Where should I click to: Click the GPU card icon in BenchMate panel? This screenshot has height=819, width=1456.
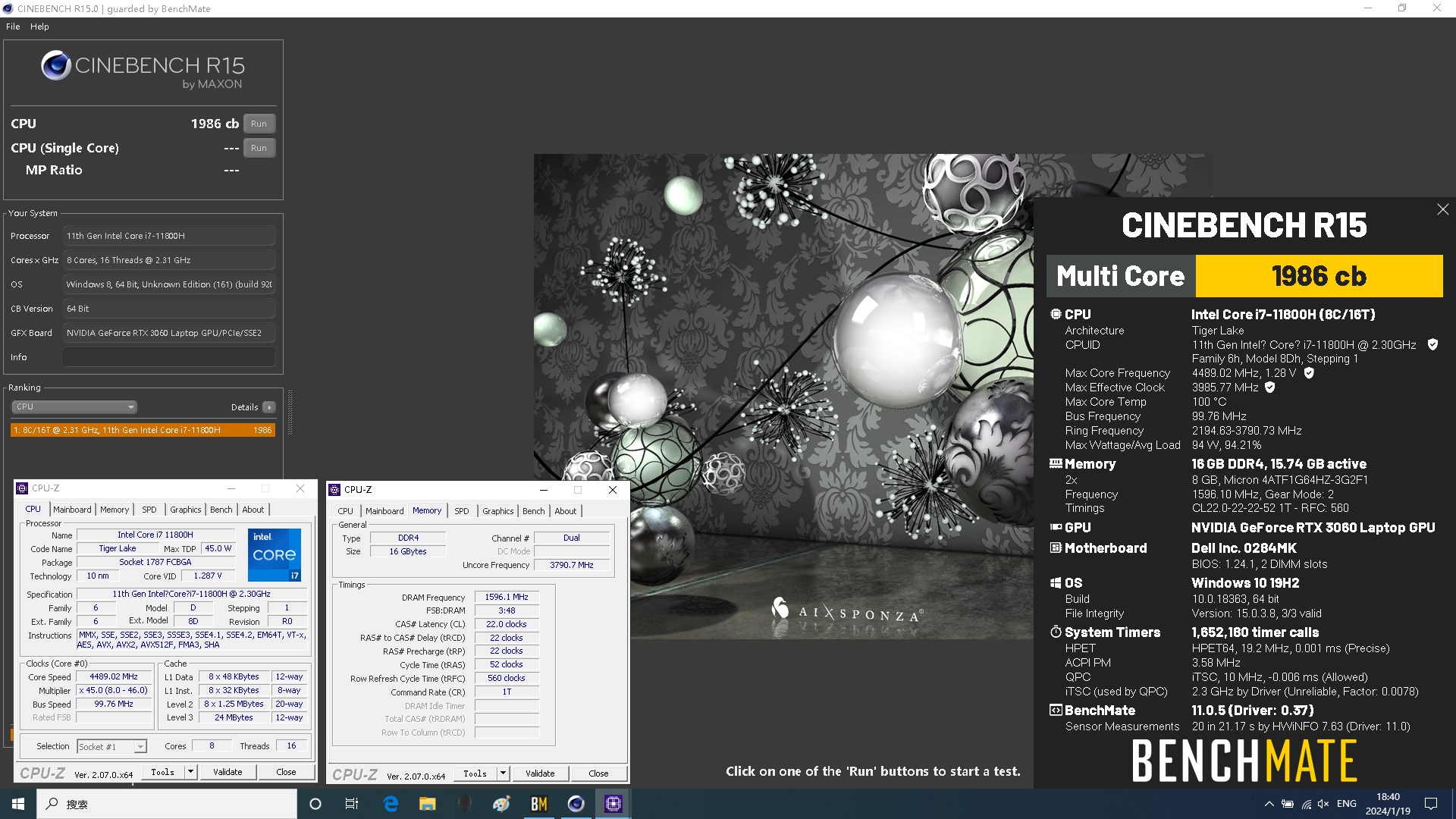pyautogui.click(x=1056, y=527)
